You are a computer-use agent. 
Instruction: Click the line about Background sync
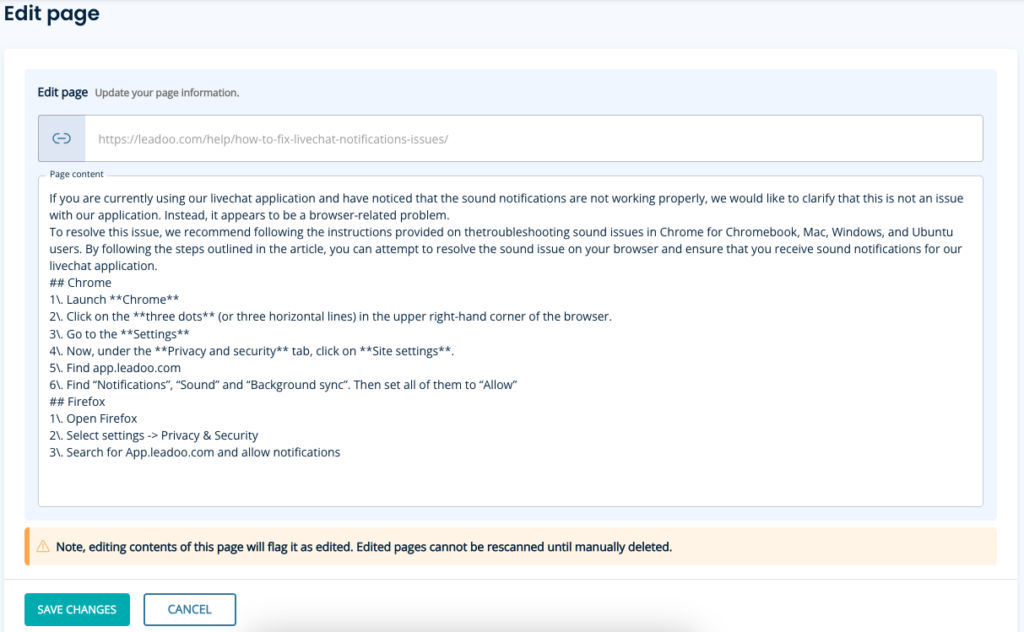pos(283,385)
